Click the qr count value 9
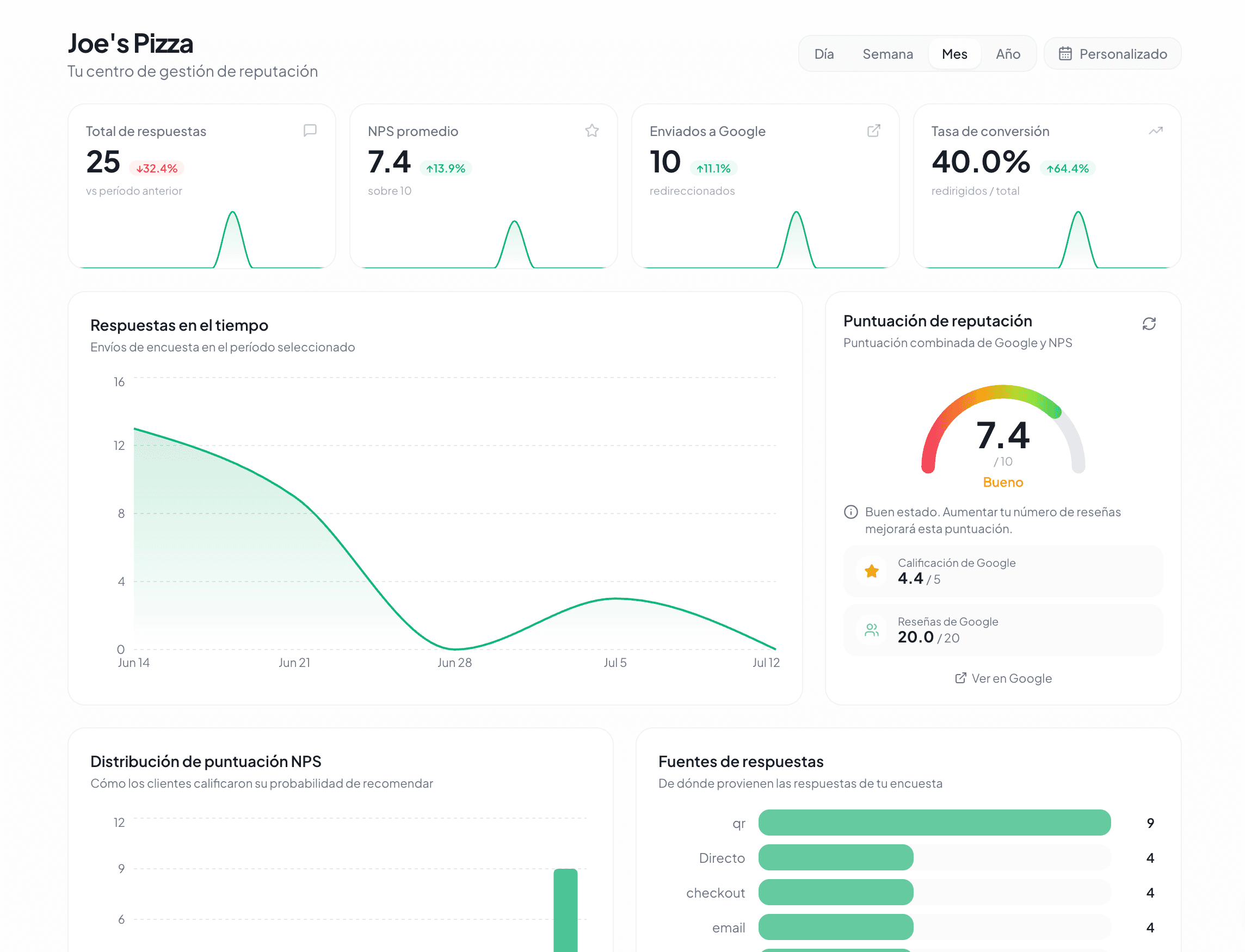 pyautogui.click(x=1150, y=823)
